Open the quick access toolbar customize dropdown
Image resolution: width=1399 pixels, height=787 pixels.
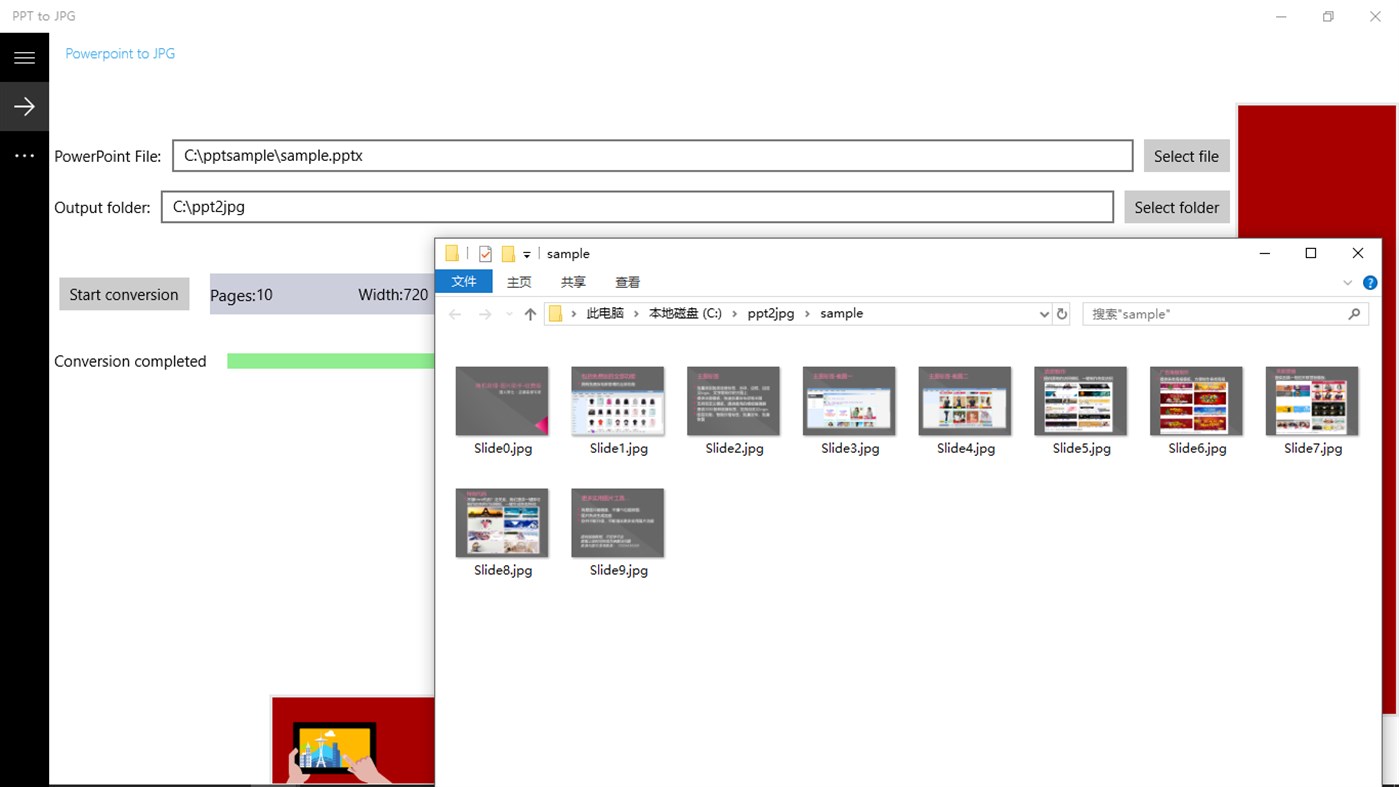point(527,254)
